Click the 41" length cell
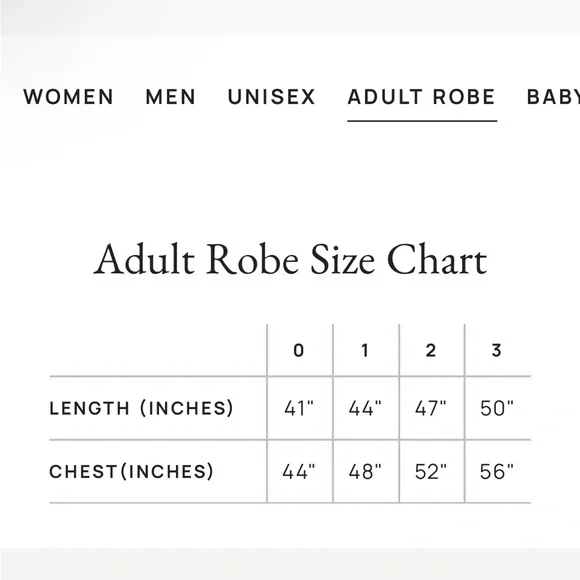The height and width of the screenshot is (580, 580). click(x=299, y=408)
